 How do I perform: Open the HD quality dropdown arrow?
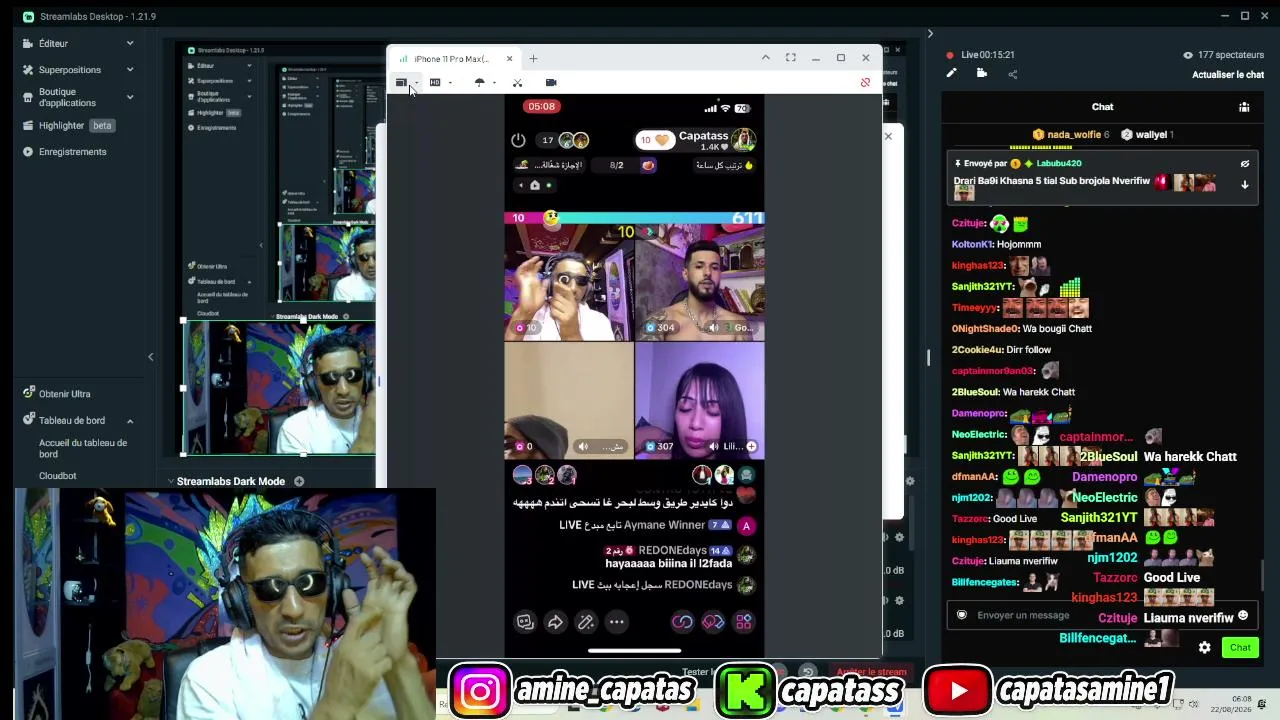coord(450,83)
